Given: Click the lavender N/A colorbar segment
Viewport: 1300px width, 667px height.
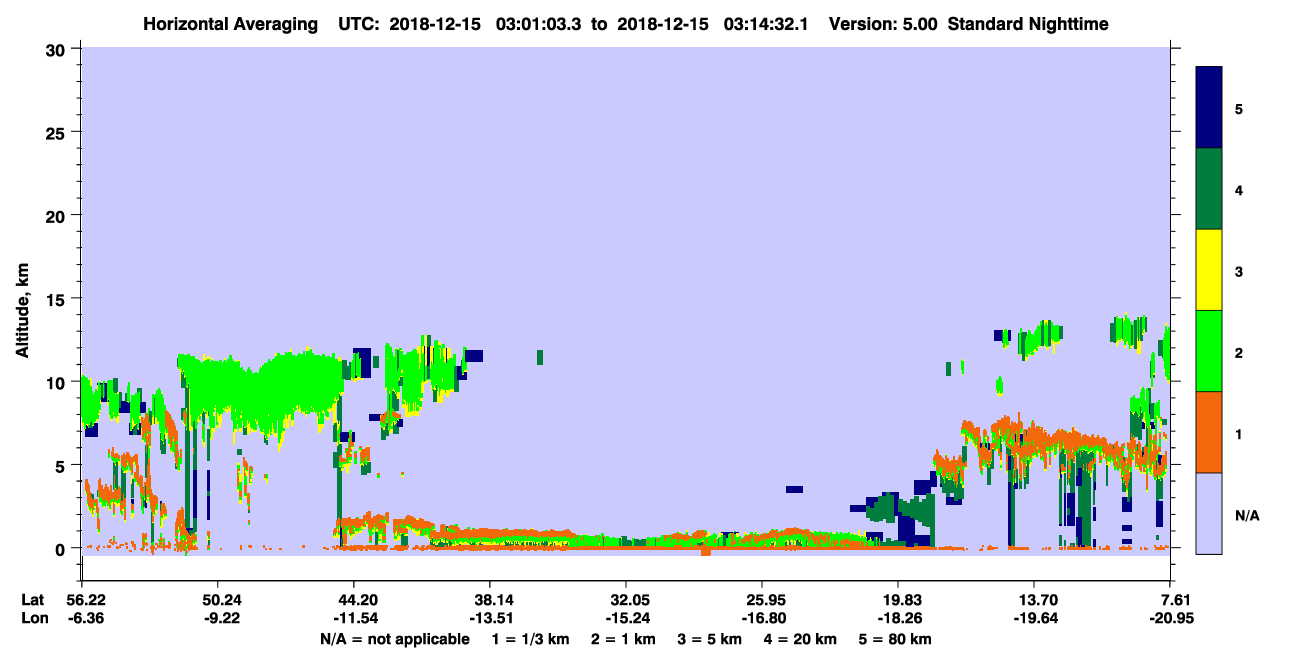Looking at the screenshot, I should [x=1209, y=513].
